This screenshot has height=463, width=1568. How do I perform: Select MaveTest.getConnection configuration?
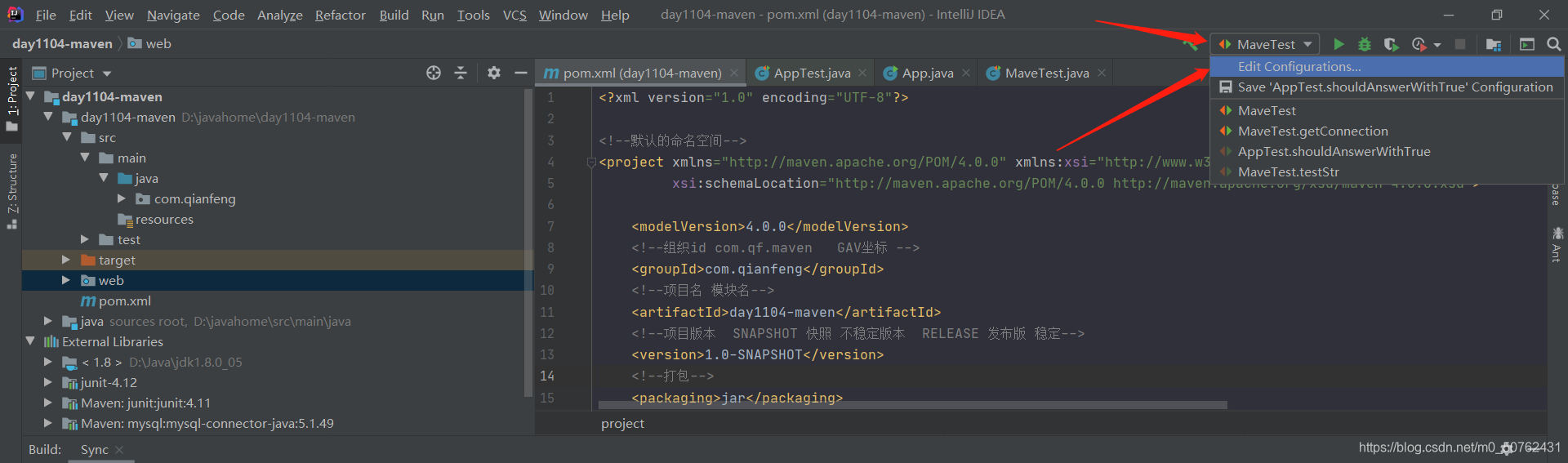1387,131
